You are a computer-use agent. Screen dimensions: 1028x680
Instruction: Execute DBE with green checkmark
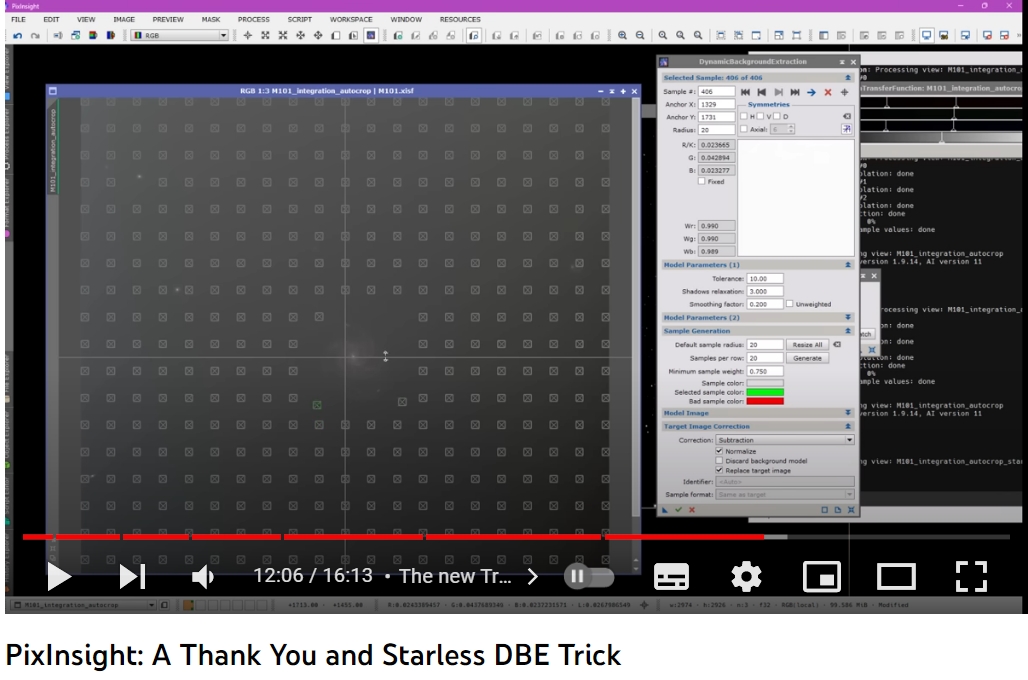[x=679, y=510]
